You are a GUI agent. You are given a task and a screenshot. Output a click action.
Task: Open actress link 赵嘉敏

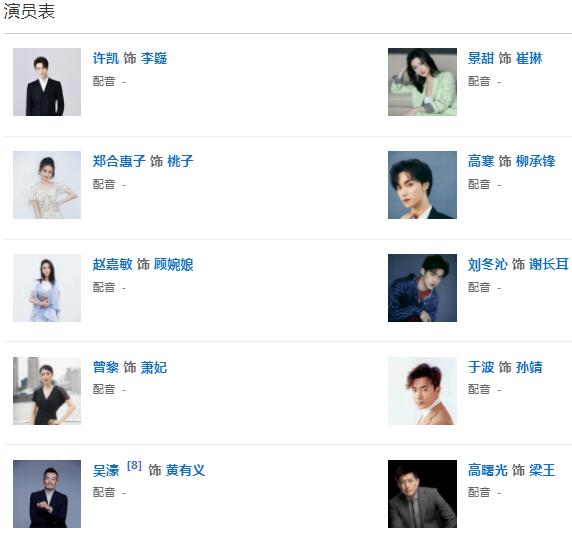pyautogui.click(x=112, y=264)
